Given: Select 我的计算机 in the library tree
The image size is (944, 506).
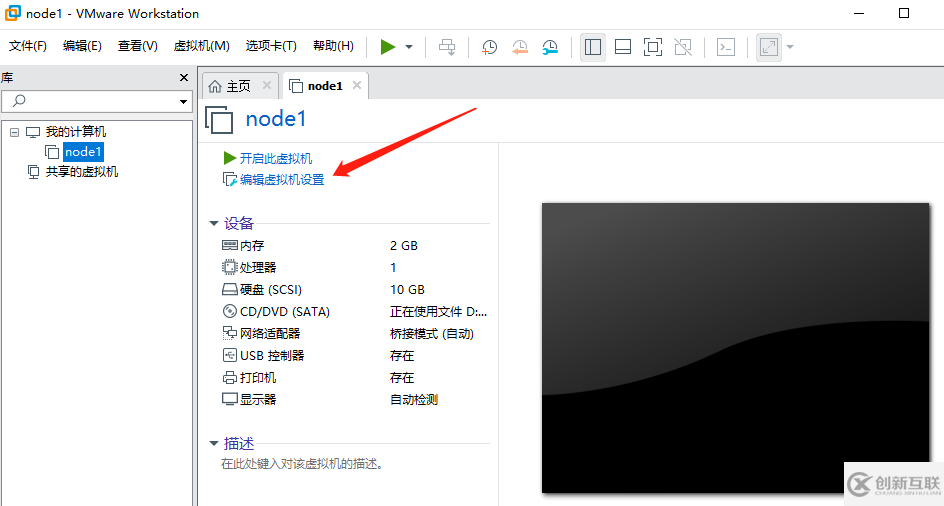Looking at the screenshot, I should click(x=75, y=132).
